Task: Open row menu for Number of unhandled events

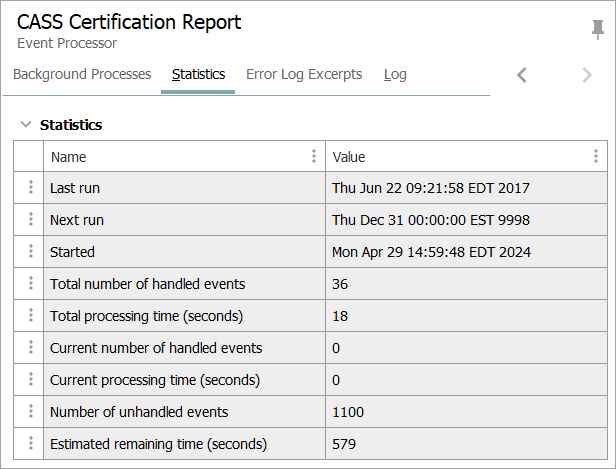Action: pyautogui.click(x=30, y=412)
